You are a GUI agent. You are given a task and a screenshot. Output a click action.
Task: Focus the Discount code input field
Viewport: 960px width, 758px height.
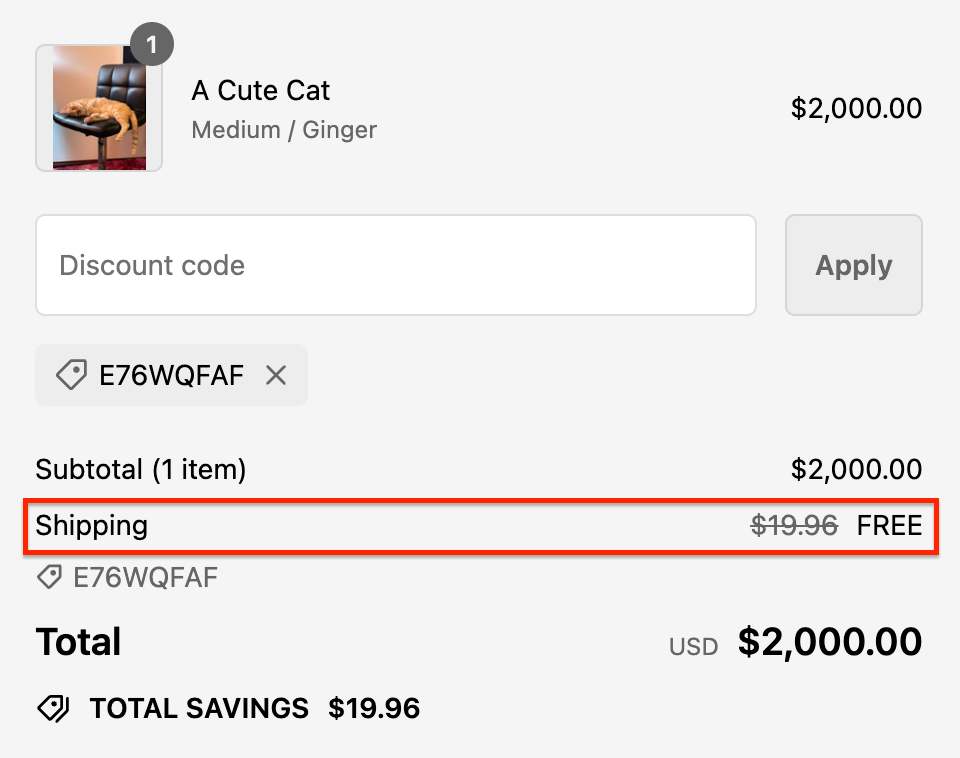395,265
